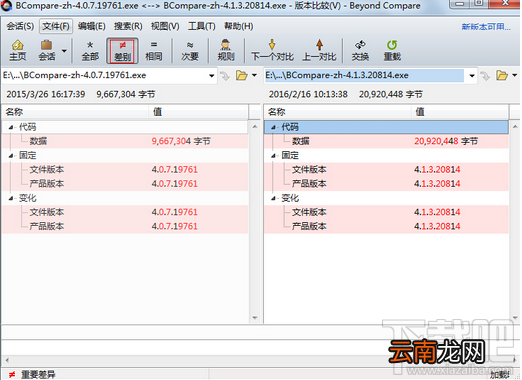Collapse left pane 变化 node

tap(11, 198)
